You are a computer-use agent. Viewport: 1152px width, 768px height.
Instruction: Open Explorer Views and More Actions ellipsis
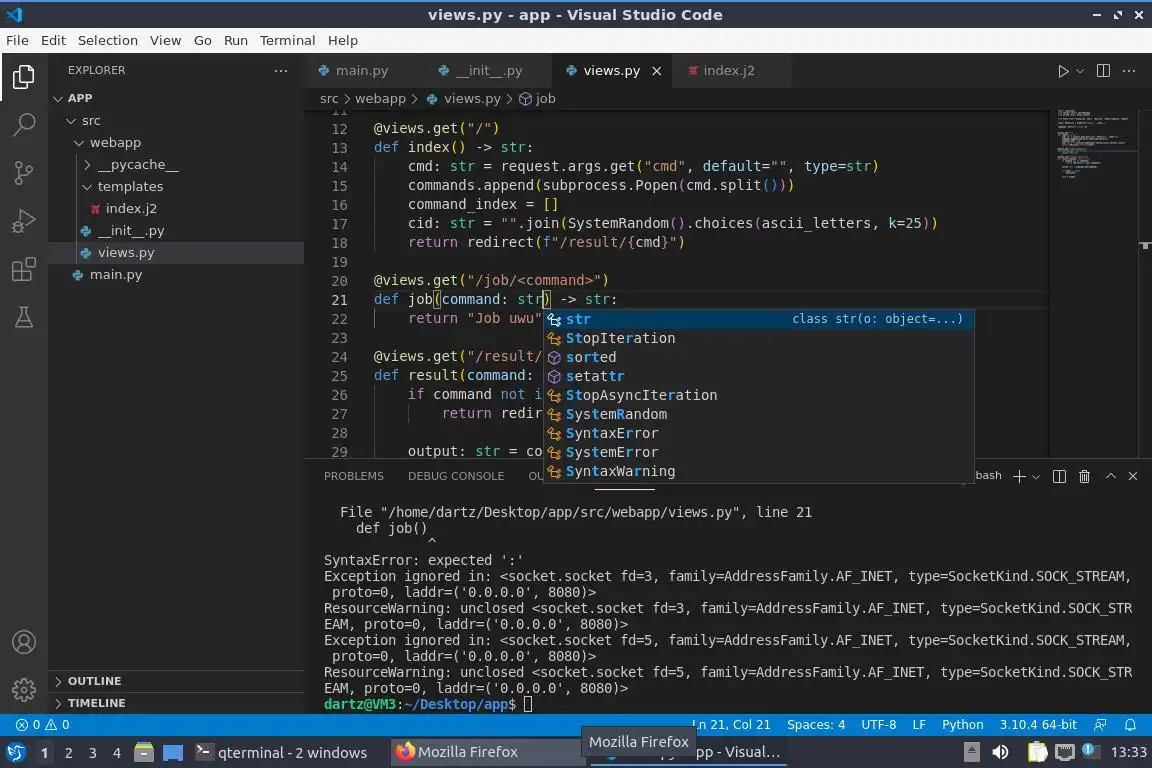(281, 71)
